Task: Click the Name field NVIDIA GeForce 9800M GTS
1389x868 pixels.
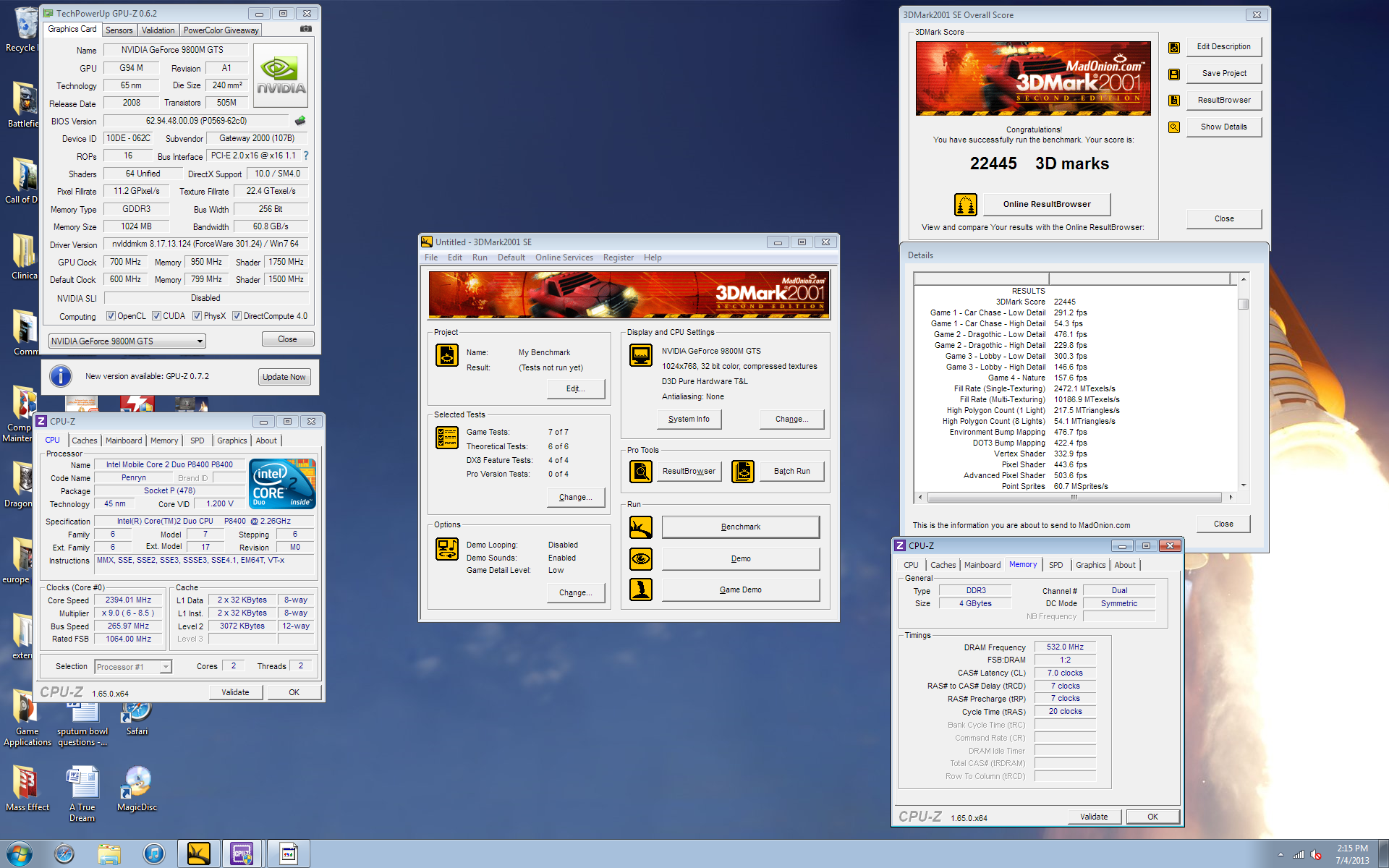Action: coord(175,50)
